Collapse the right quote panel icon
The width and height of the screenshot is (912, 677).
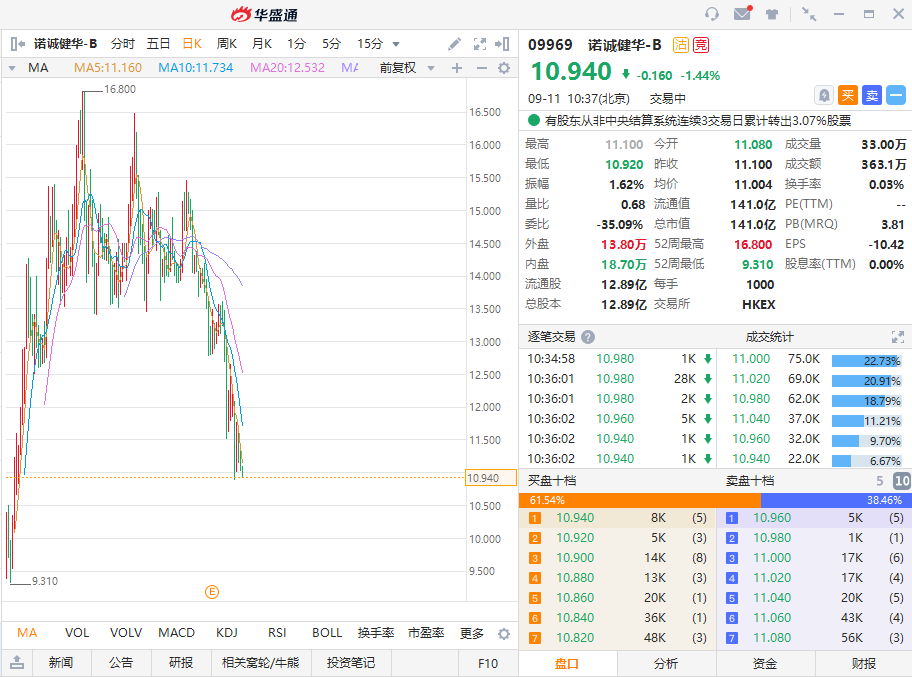(x=502, y=44)
